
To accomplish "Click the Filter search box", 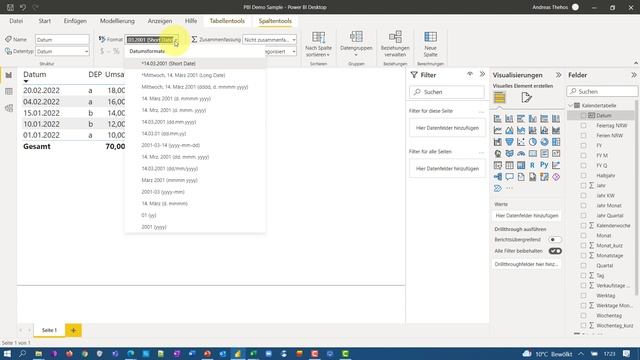I will coord(447,92).
